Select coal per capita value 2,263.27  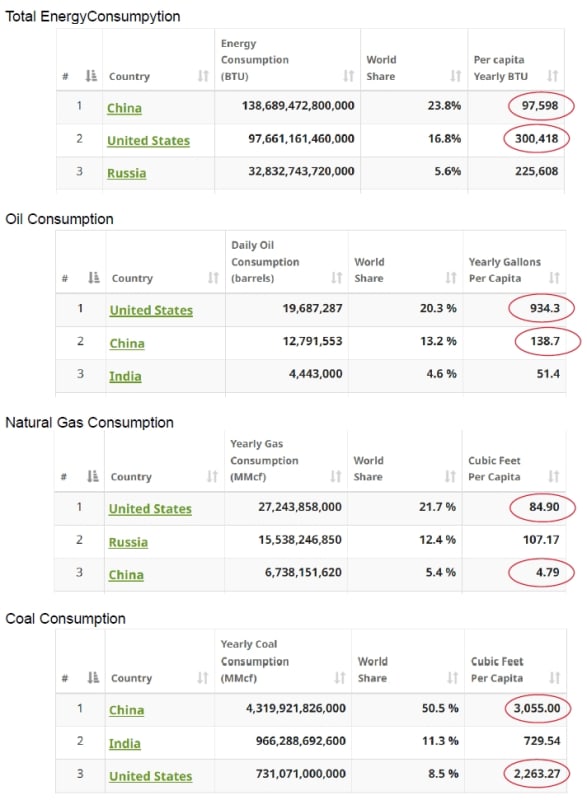[537, 773]
